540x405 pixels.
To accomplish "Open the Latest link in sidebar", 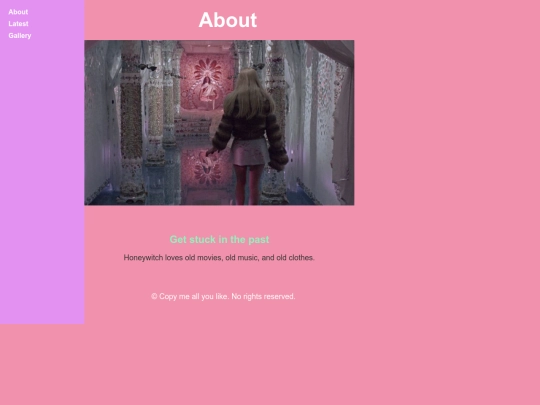I will 18,24.
